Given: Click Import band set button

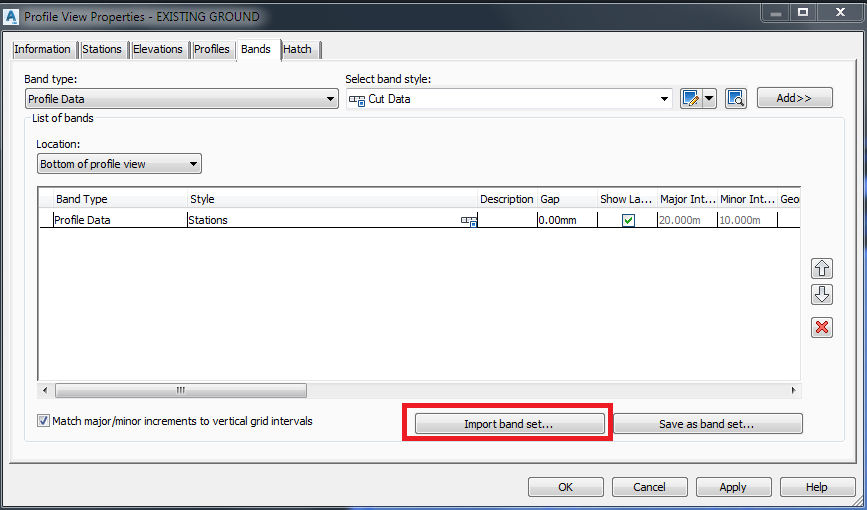Looking at the screenshot, I should click(509, 424).
